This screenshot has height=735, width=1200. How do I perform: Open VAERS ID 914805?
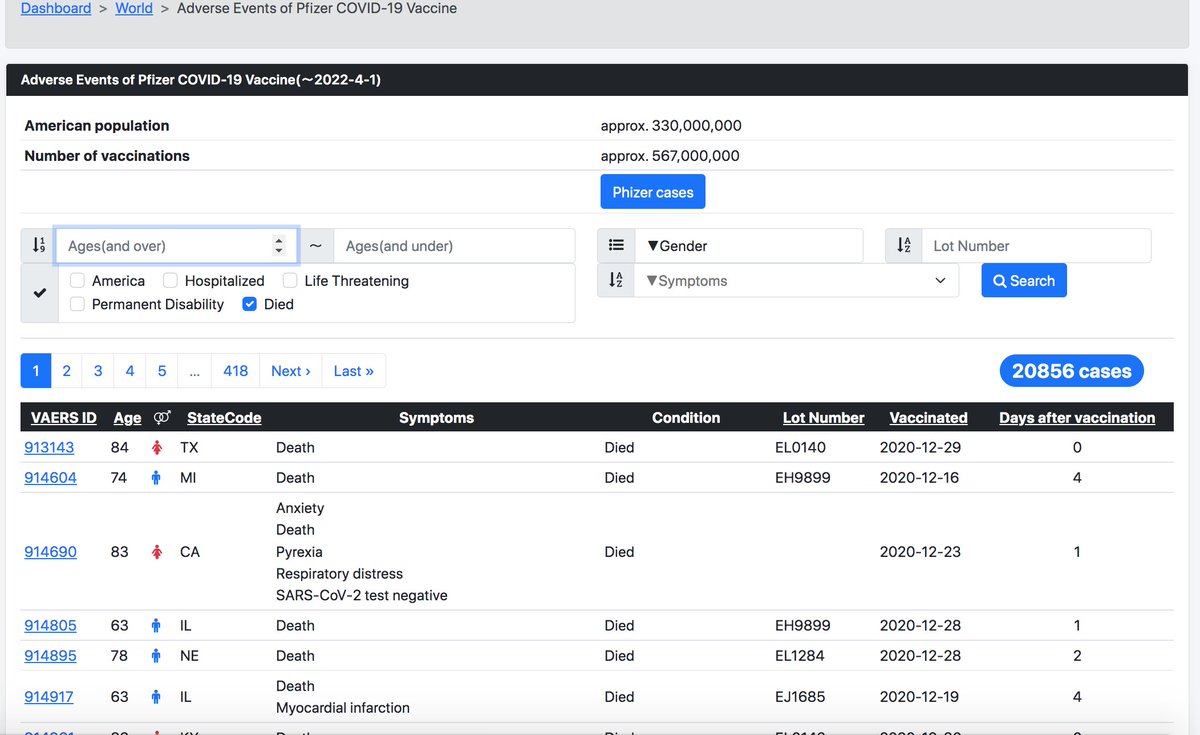coord(50,626)
